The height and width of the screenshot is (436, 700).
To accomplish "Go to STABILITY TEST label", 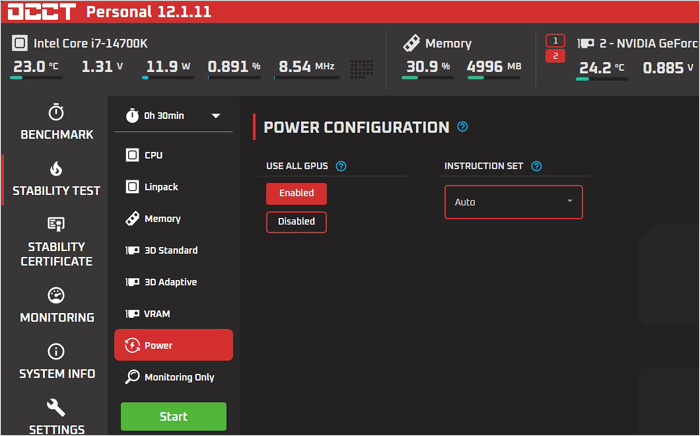I will click(56, 191).
